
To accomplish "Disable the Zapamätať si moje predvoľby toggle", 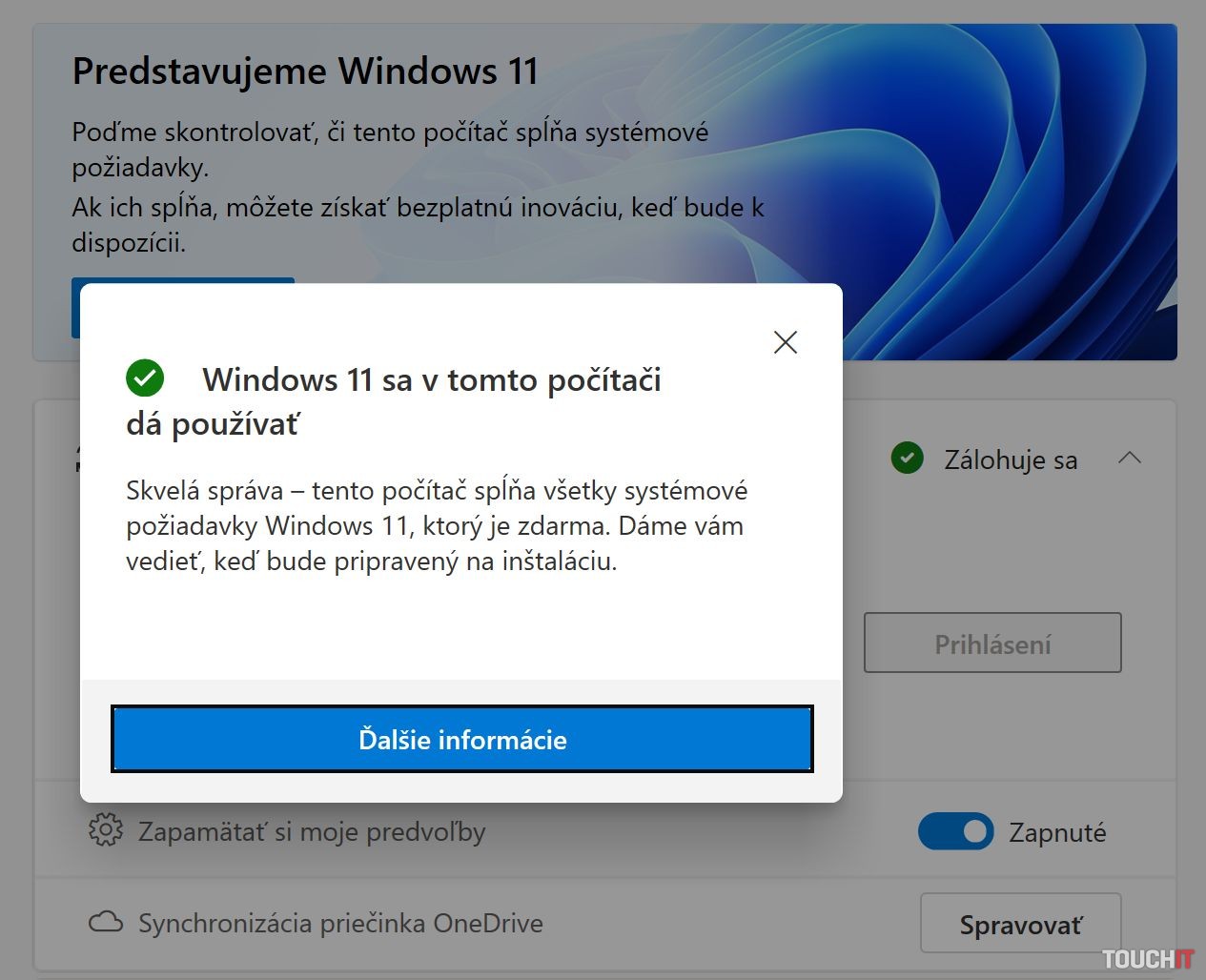I will (955, 831).
